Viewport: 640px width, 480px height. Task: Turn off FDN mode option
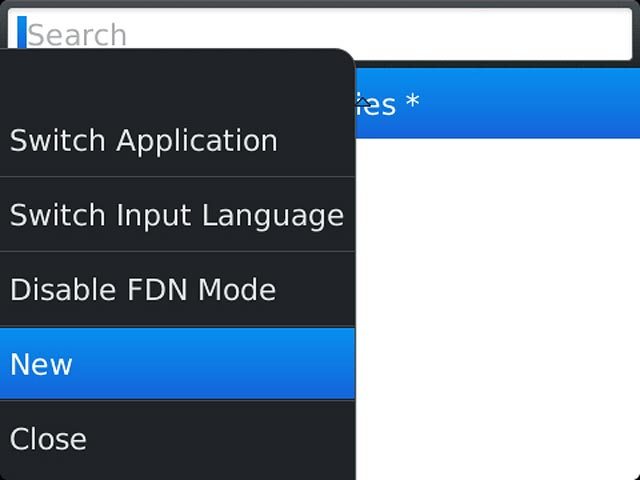pyautogui.click(x=177, y=289)
